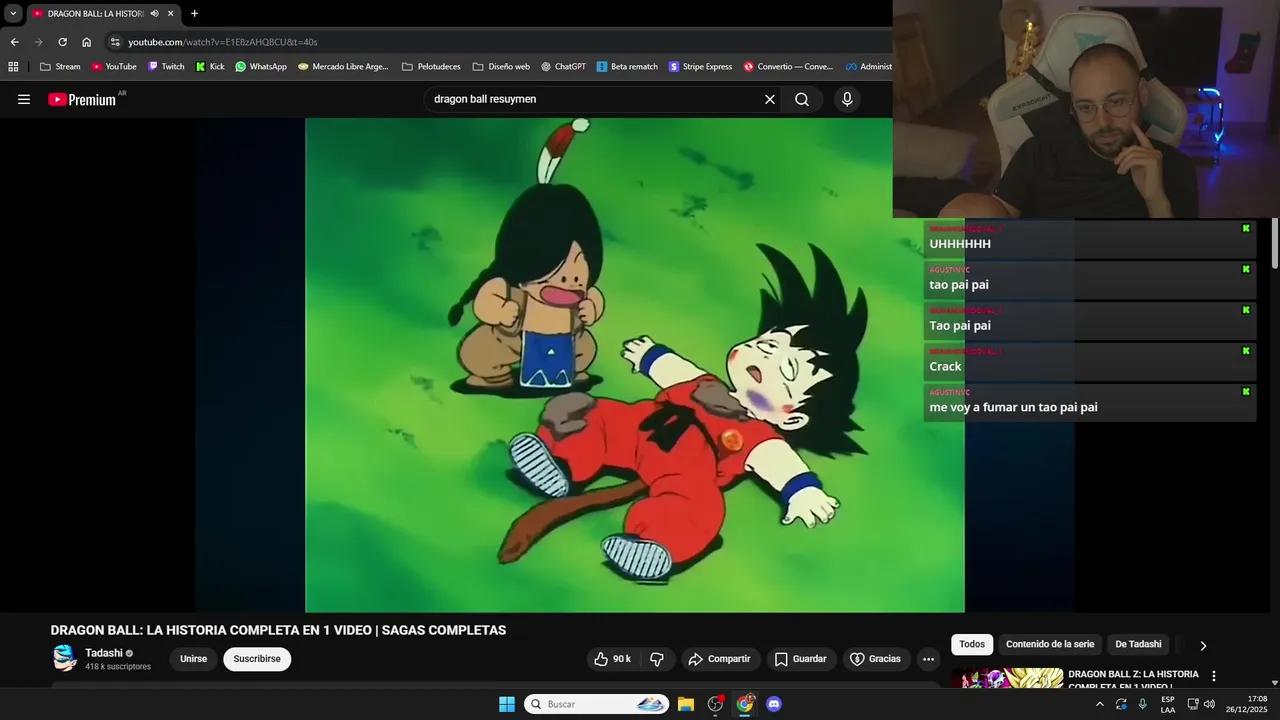Screen dimensions: 1280x720
Task: Open Tadashi channel avatar
Action: click(x=65, y=658)
